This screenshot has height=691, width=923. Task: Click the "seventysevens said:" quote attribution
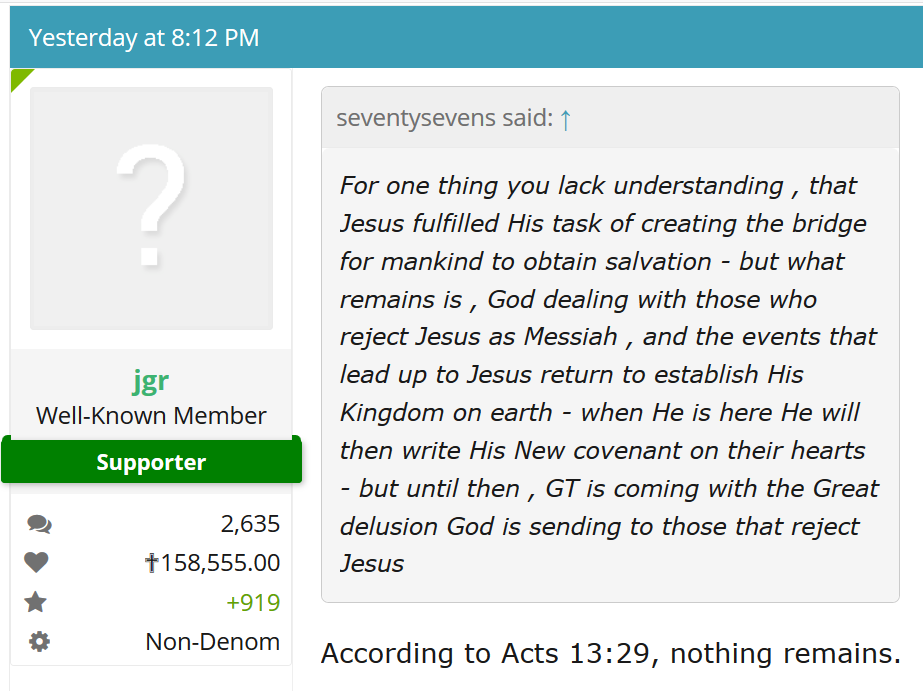click(x=444, y=118)
